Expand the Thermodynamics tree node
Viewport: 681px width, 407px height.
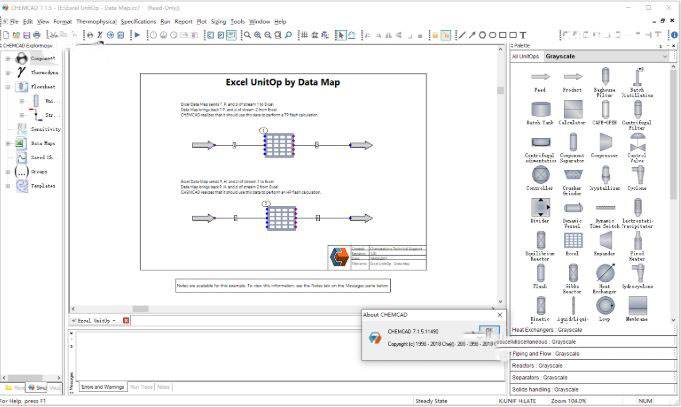pos(8,73)
